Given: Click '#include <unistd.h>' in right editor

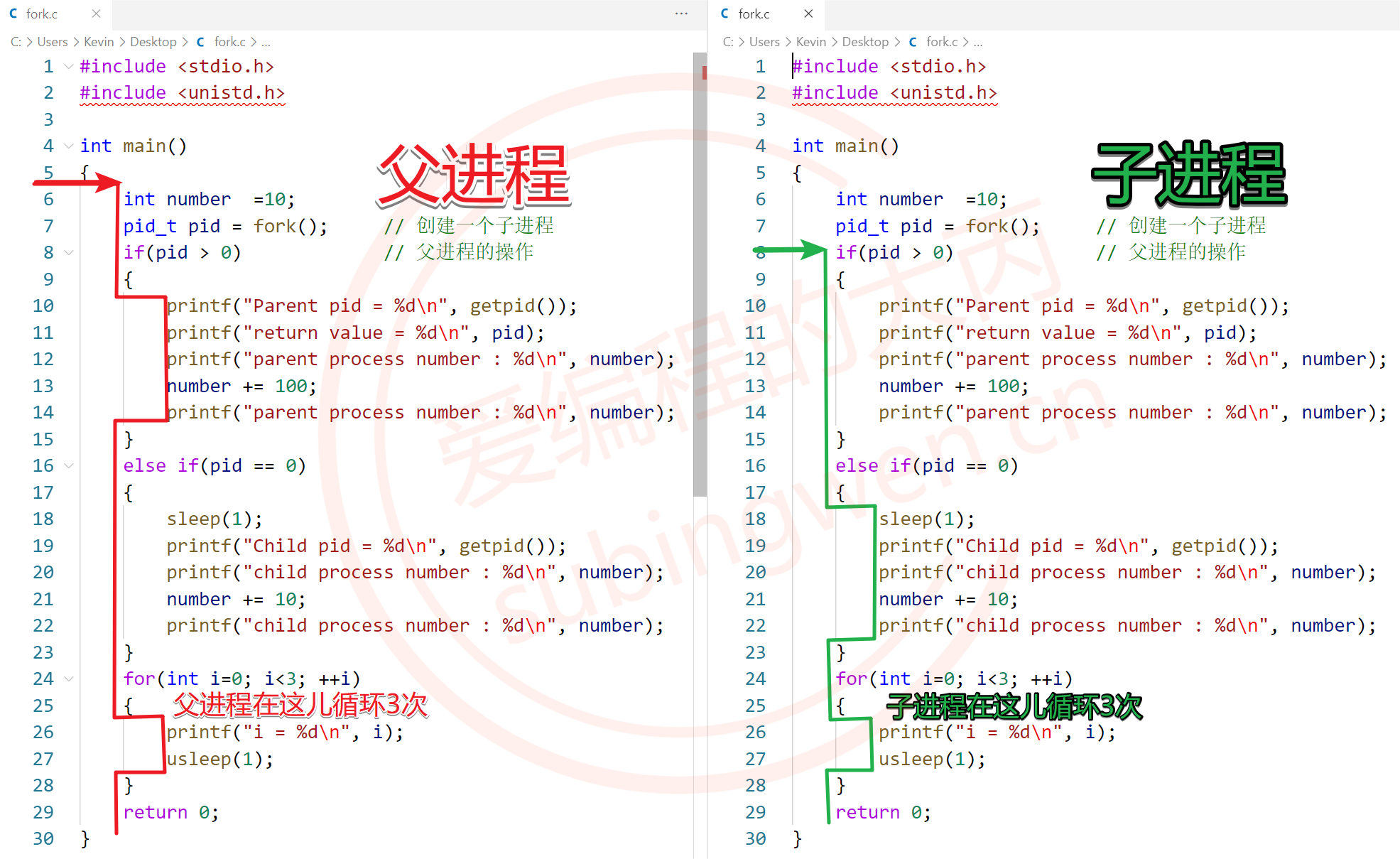Looking at the screenshot, I should point(895,93).
